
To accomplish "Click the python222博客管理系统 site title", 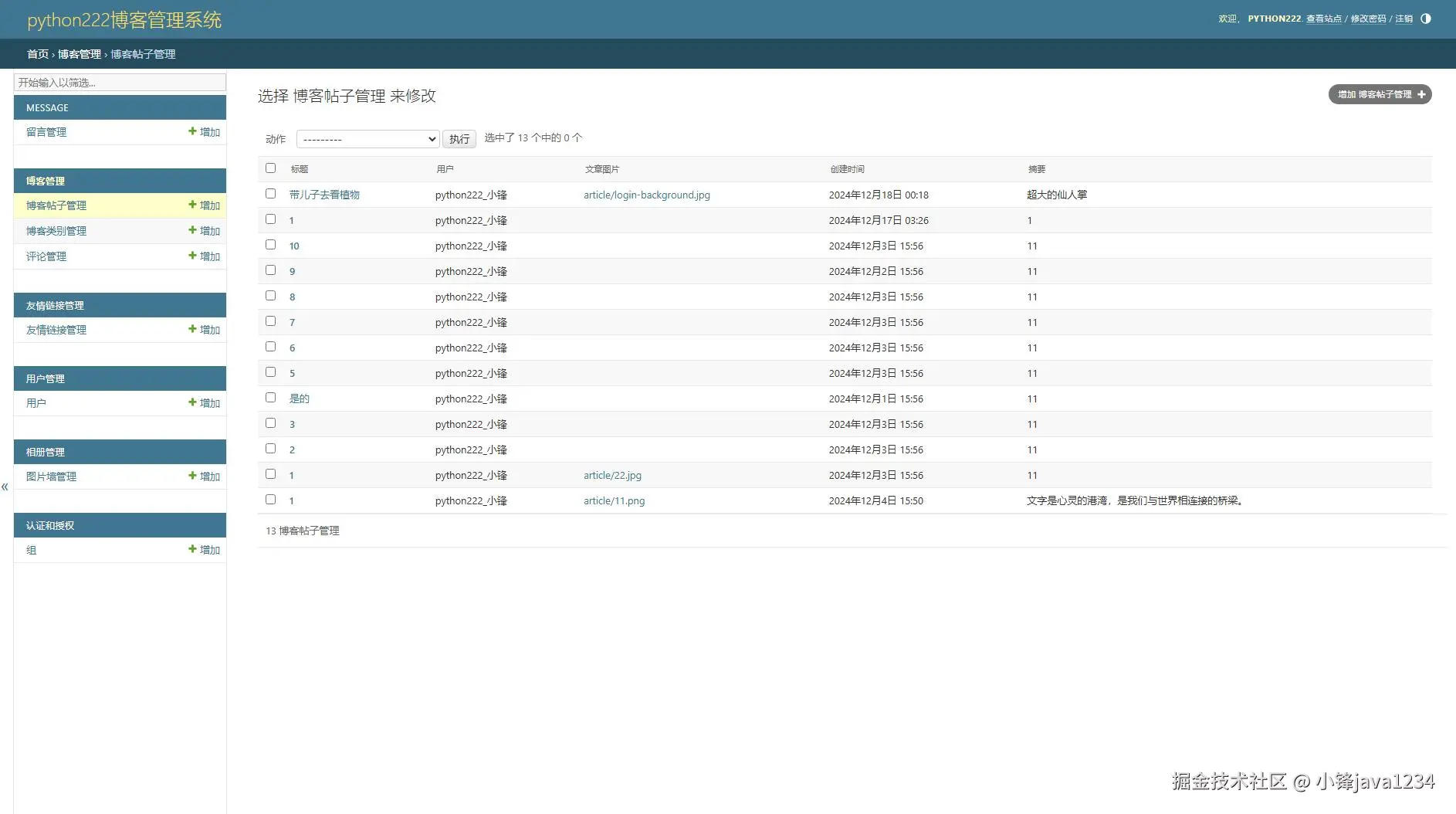I will click(124, 19).
